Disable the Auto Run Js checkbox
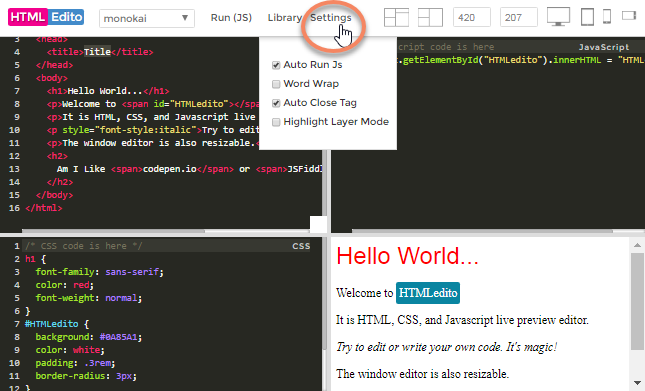Image resolution: width=645 pixels, height=391 pixels. (276, 65)
